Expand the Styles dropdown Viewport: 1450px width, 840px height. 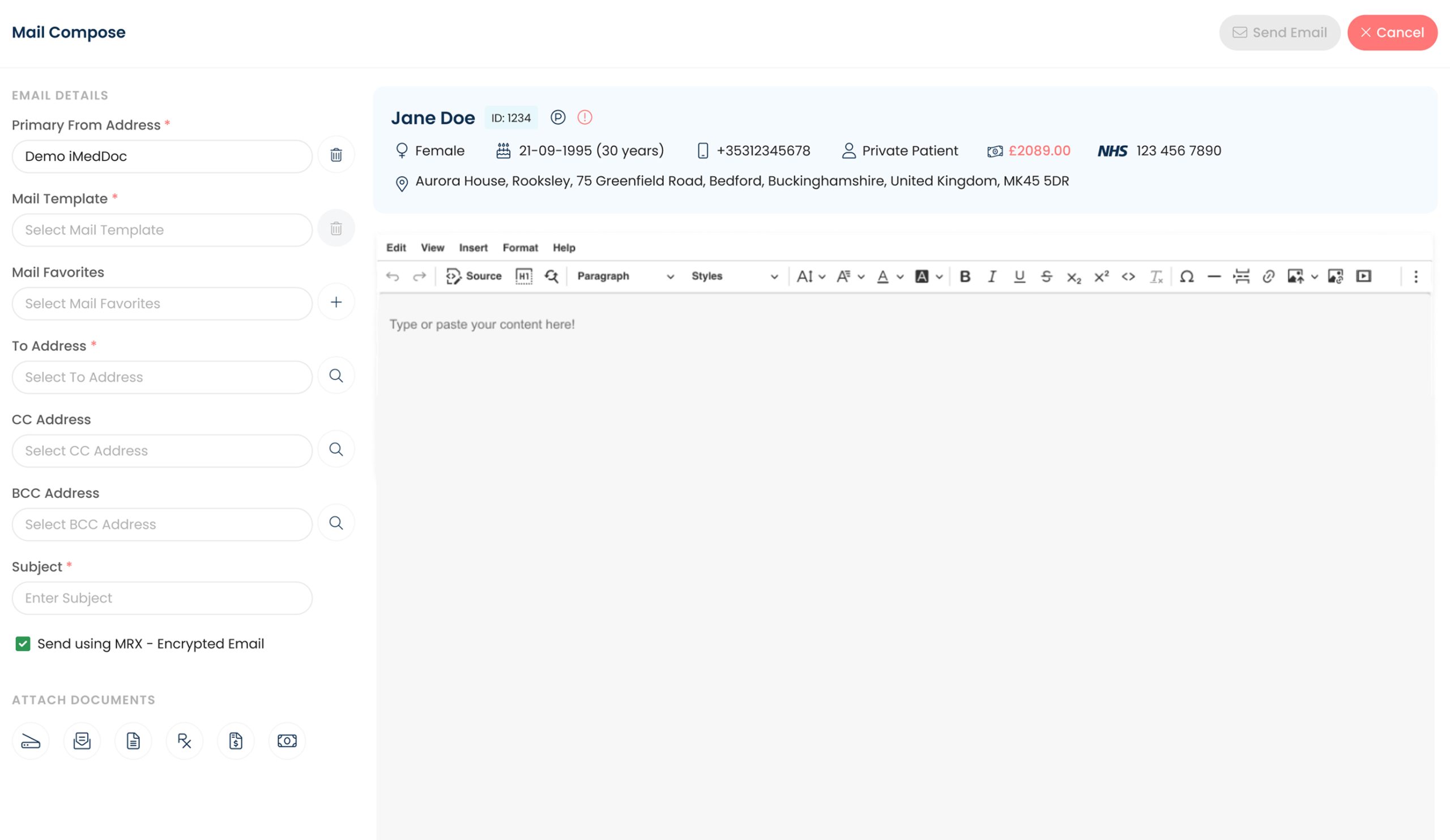(x=733, y=277)
